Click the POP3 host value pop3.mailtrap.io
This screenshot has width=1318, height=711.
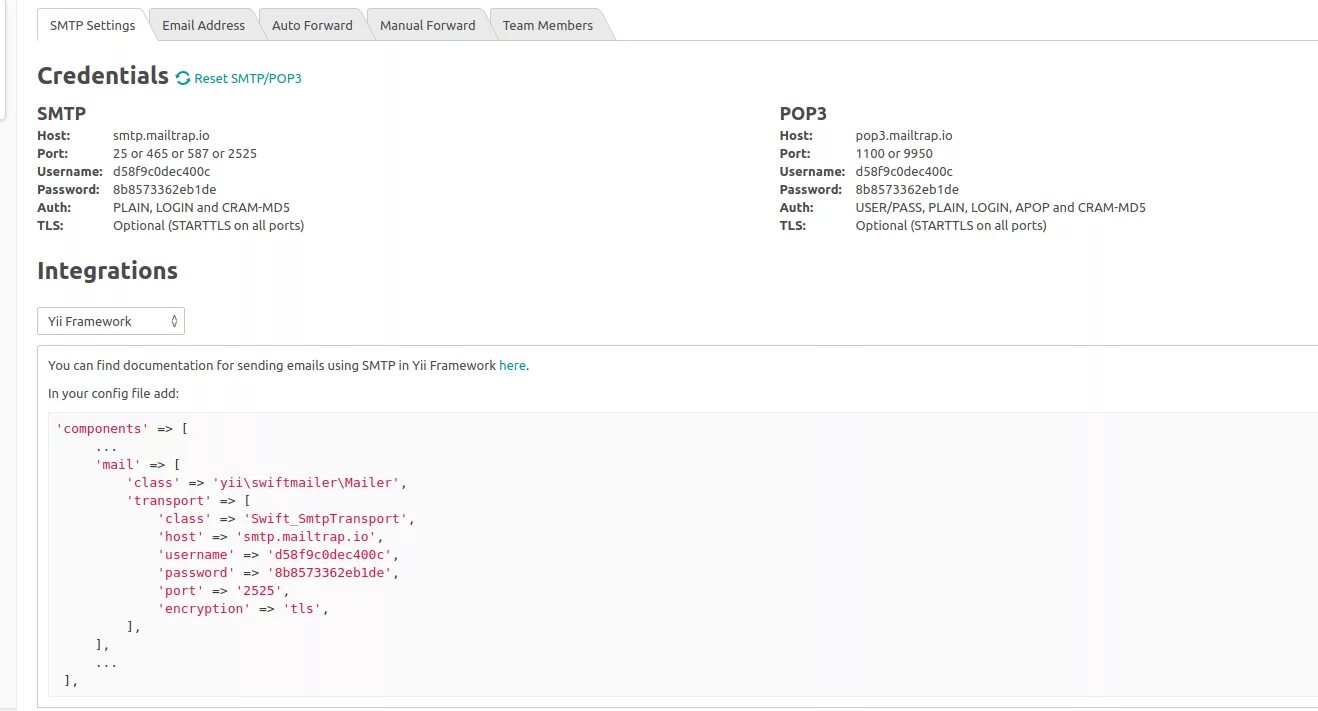point(904,135)
